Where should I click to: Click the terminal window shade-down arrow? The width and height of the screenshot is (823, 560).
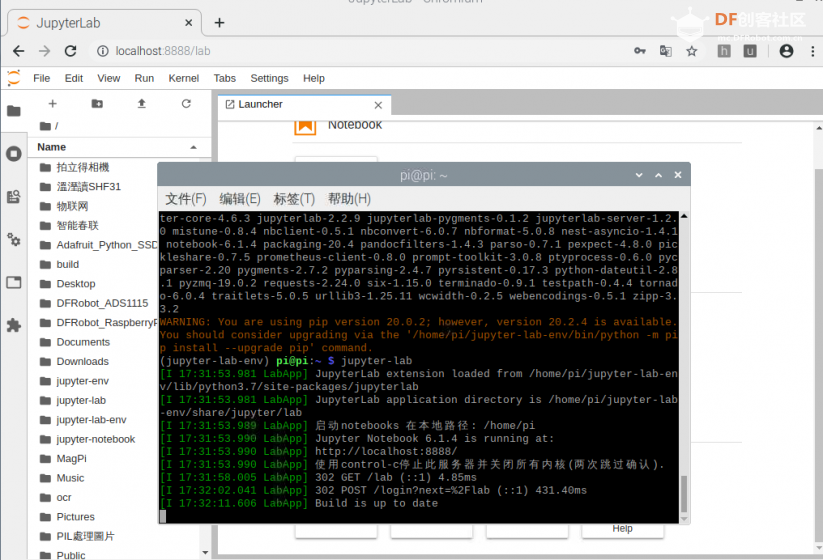pos(639,175)
